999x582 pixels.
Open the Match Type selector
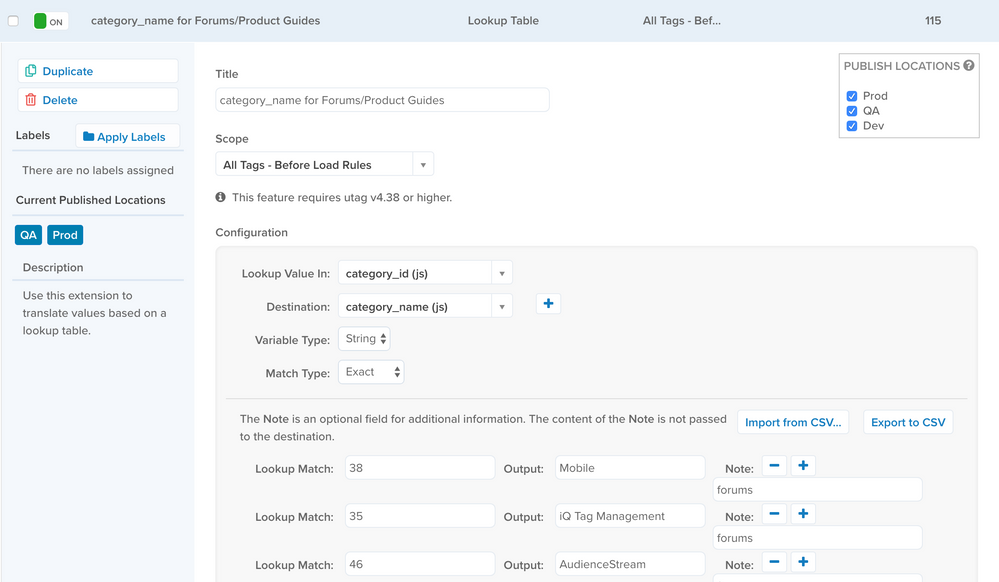(x=371, y=372)
